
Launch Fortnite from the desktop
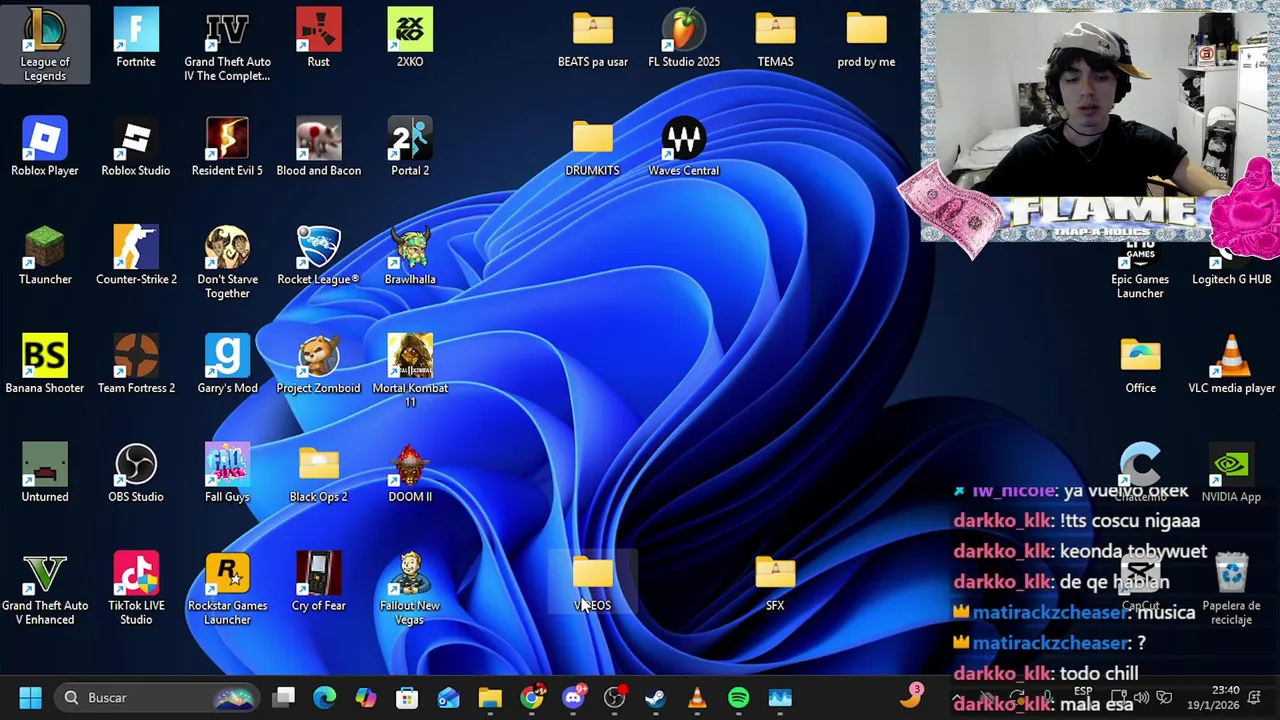[x=136, y=38]
